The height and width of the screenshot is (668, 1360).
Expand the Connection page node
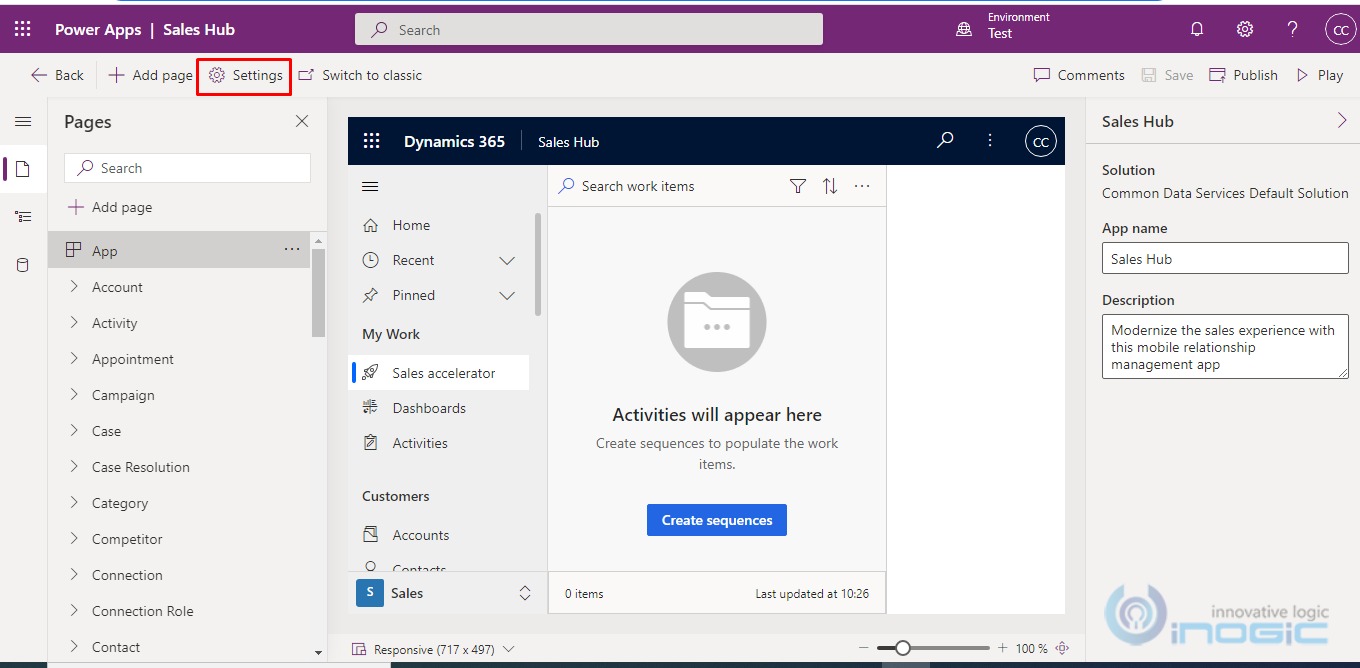tap(74, 574)
